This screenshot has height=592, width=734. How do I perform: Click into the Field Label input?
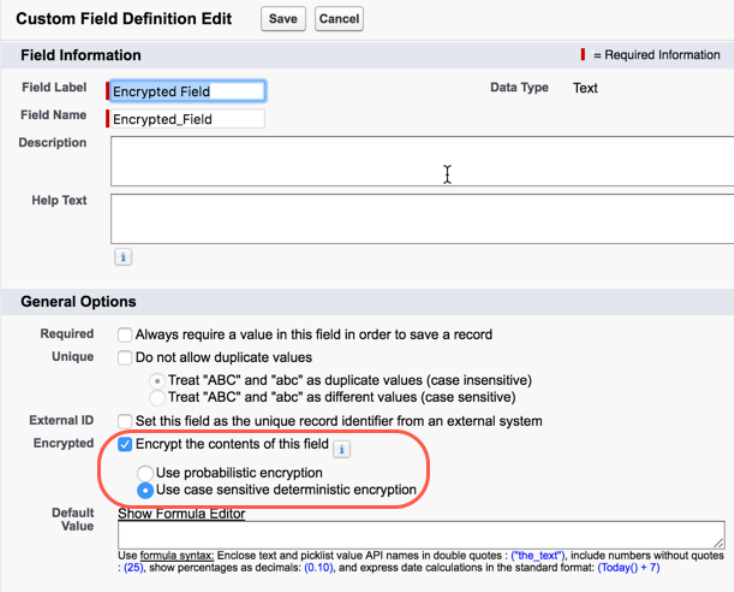point(187,92)
